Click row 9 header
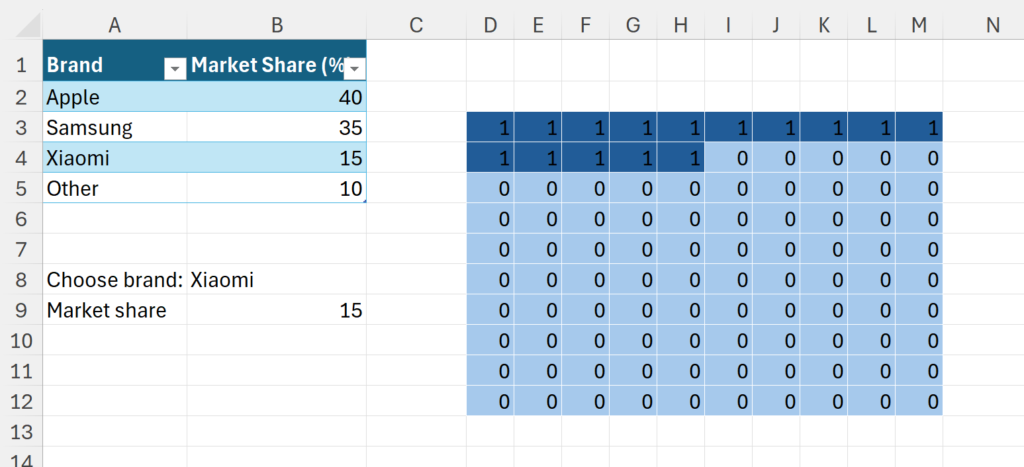The height and width of the screenshot is (467, 1024). (x=21, y=311)
